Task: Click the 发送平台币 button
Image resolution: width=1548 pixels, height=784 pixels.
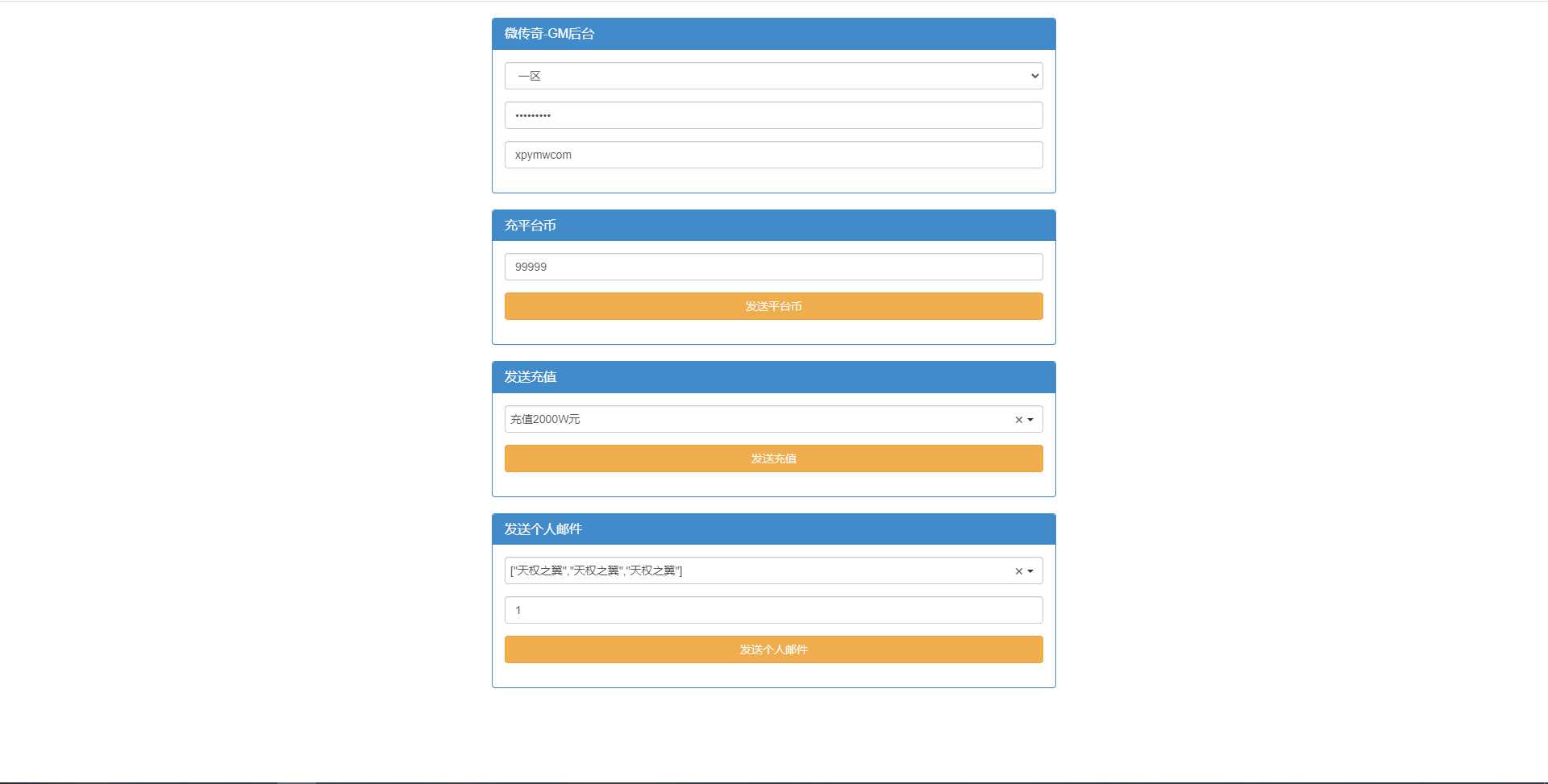Action: (773, 306)
